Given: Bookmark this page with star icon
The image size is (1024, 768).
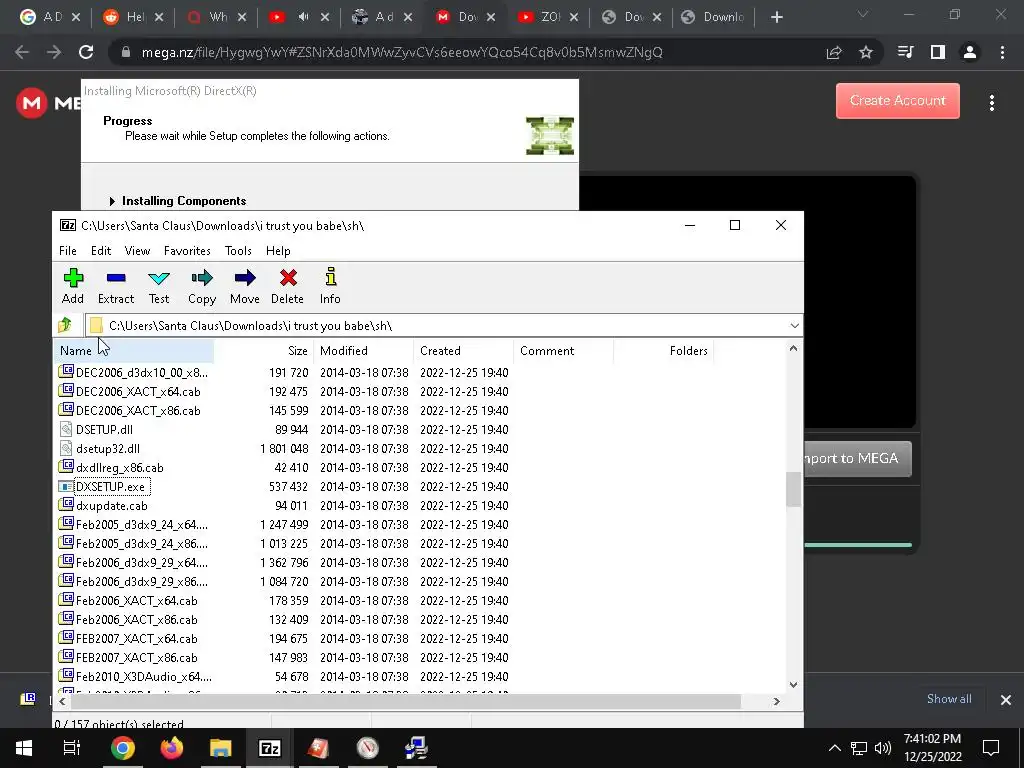Looking at the screenshot, I should click(866, 52).
